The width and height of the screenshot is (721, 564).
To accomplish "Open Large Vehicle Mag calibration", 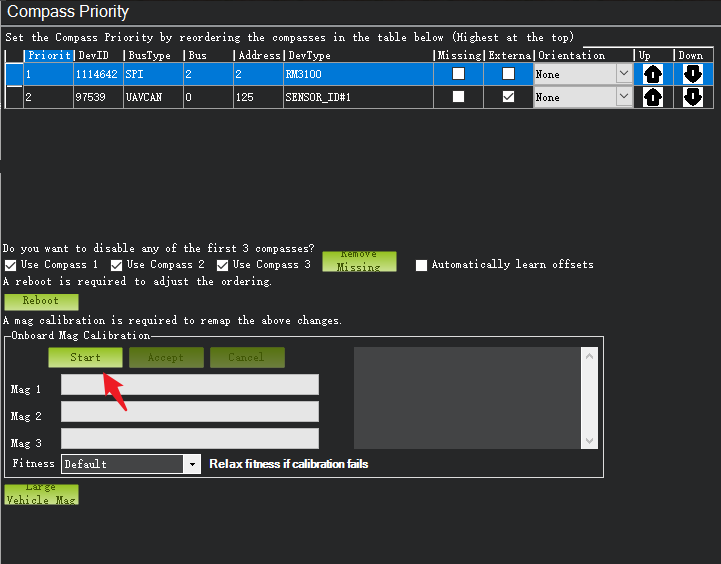I will pos(41,494).
